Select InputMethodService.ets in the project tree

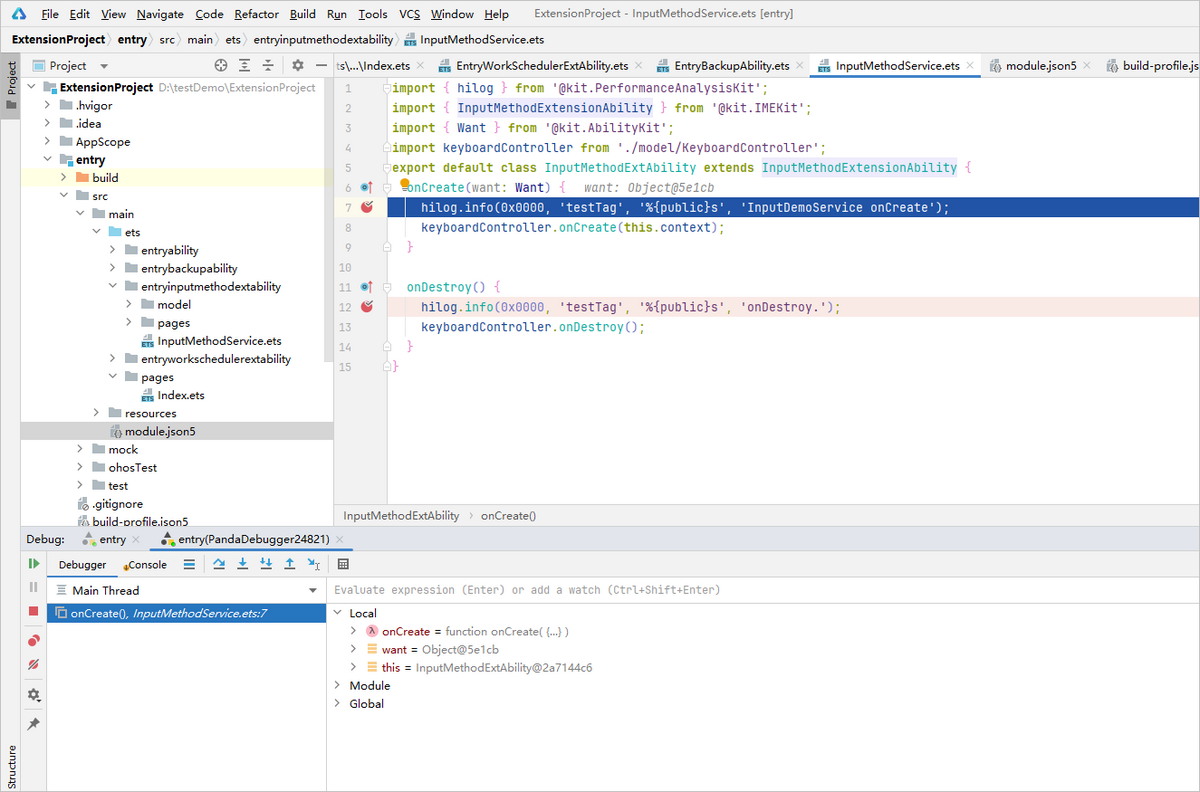218,341
